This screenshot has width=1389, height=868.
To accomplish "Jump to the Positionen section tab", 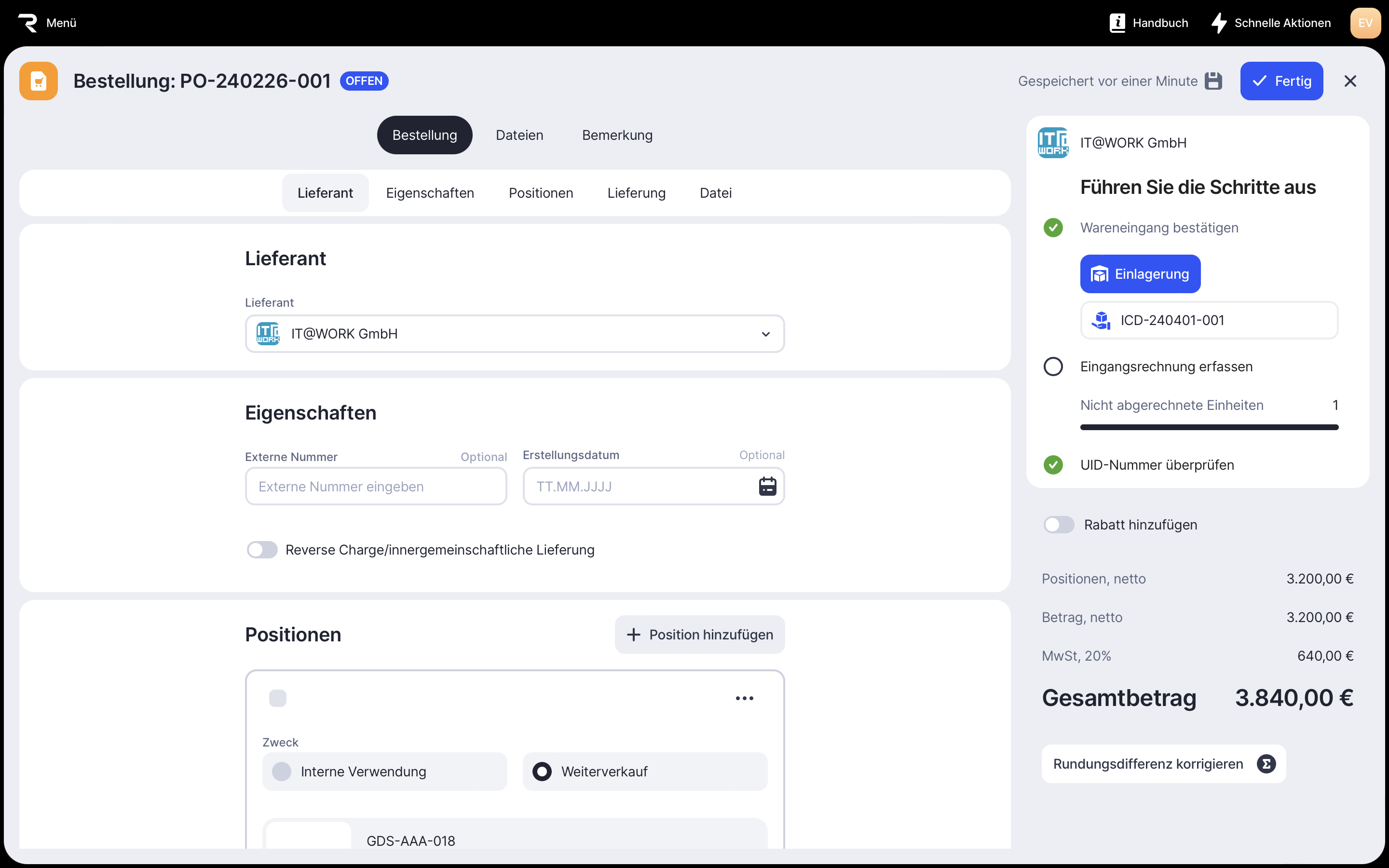I will click(541, 193).
